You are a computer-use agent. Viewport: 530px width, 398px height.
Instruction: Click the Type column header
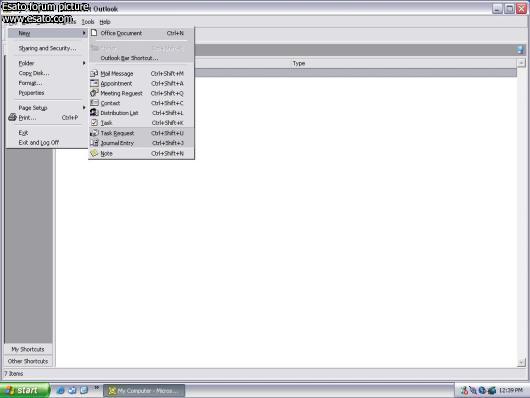pyautogui.click(x=299, y=63)
